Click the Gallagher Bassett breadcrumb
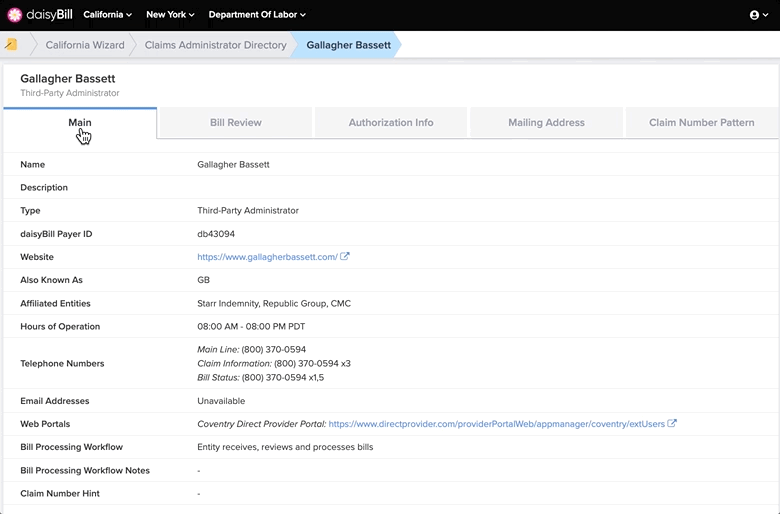 (348, 45)
